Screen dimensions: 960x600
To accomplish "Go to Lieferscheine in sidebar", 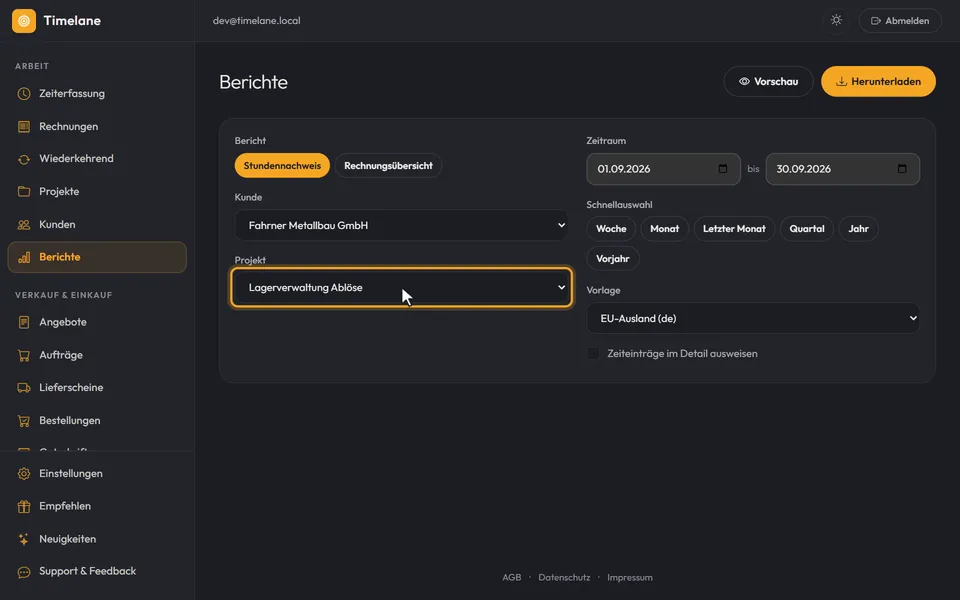I will [97, 388].
